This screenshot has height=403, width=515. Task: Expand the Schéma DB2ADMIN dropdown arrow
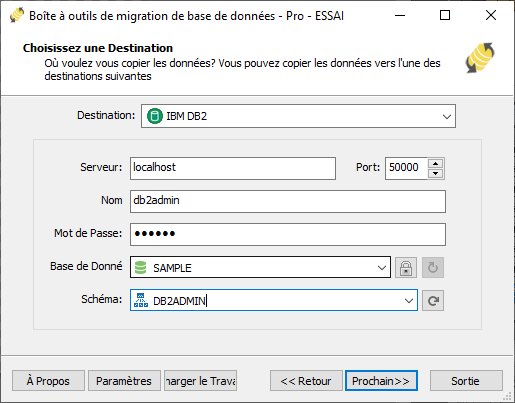[409, 301]
